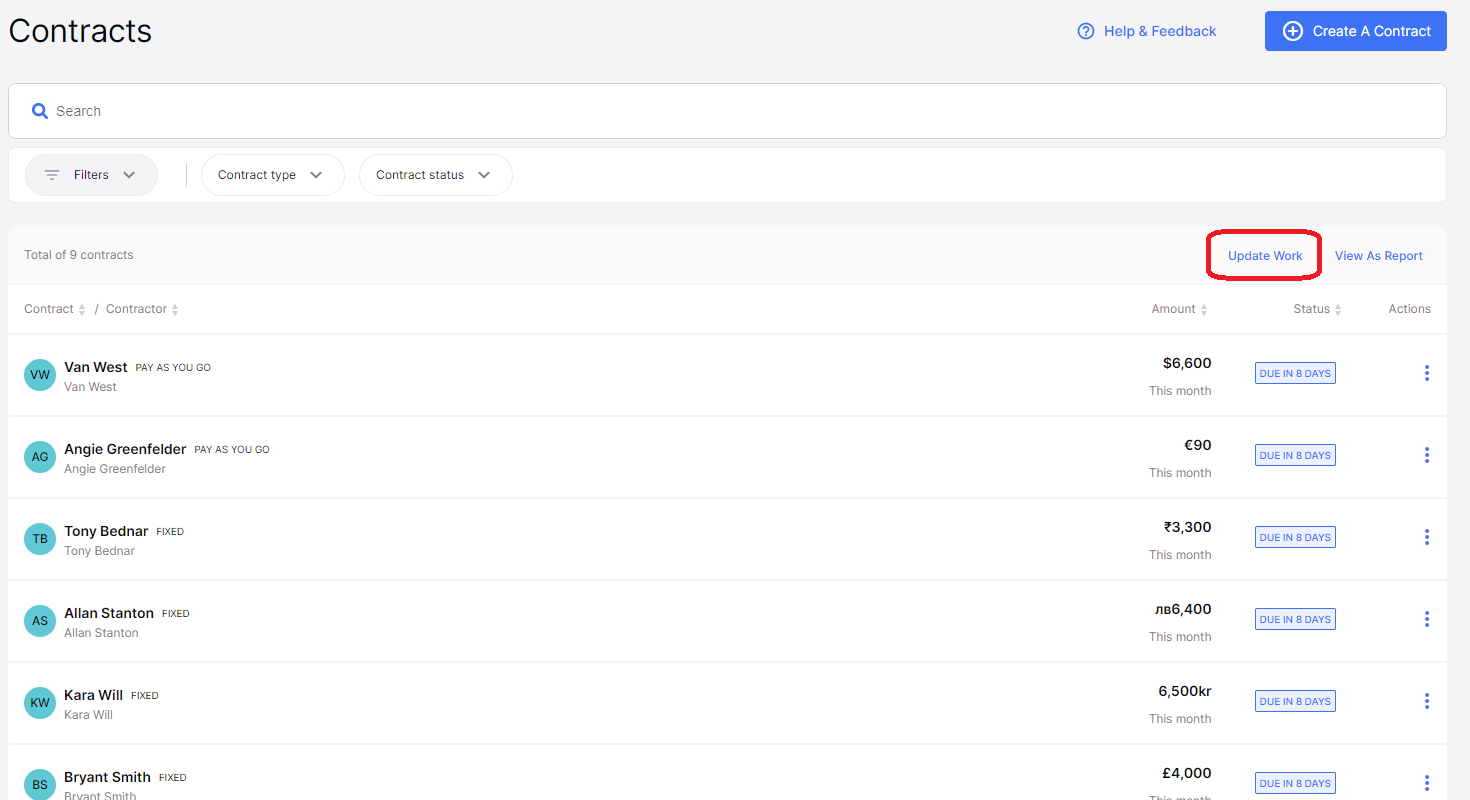Image resolution: width=1470 pixels, height=800 pixels.
Task: Click the ₹3,300 amount
Action: pos(1187,527)
